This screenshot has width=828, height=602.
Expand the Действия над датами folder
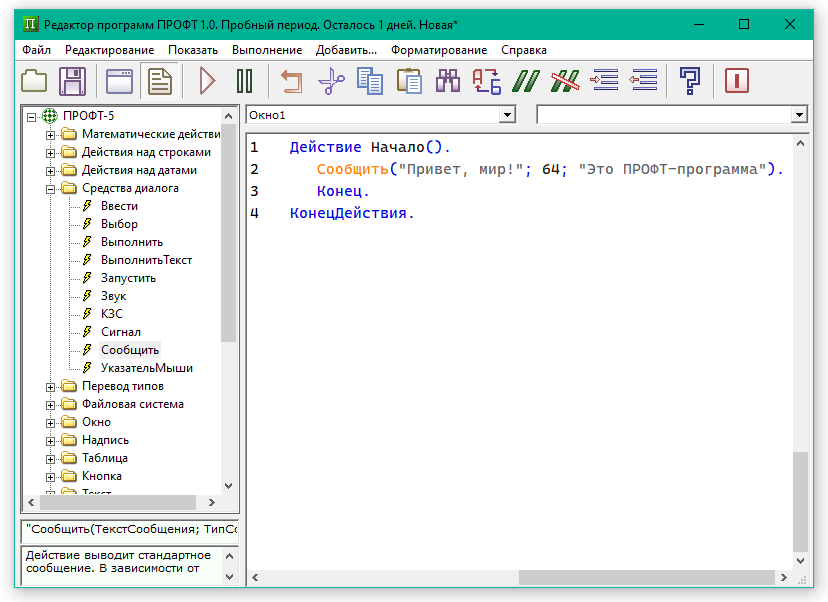point(50,171)
